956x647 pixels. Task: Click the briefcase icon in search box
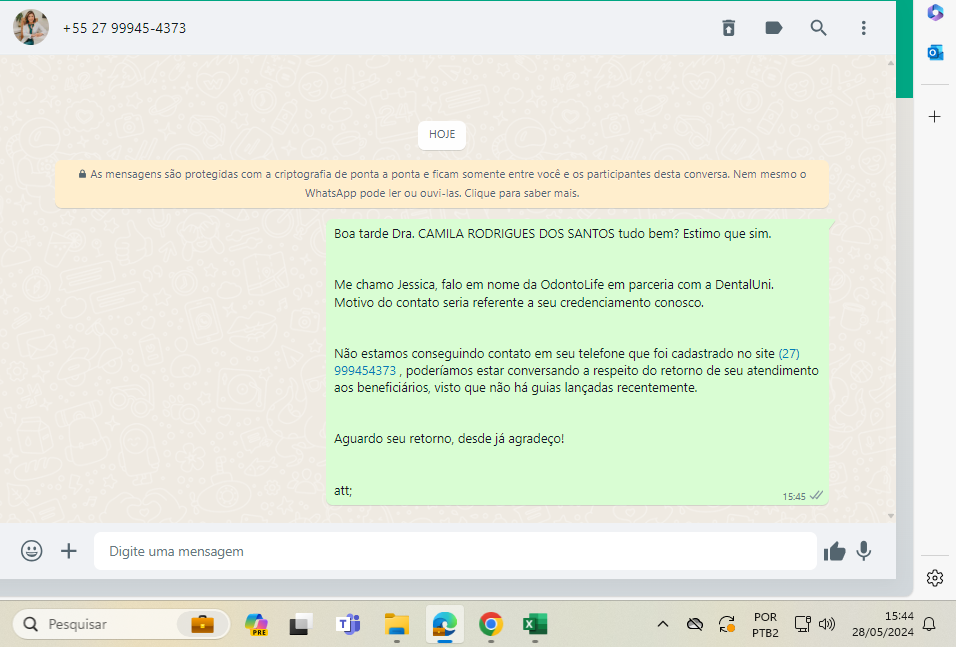202,624
